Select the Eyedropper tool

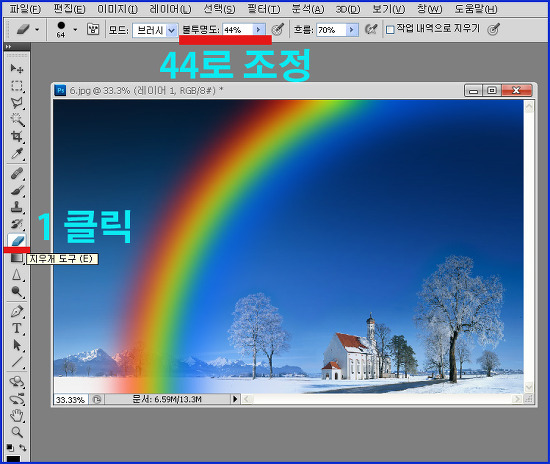tap(16, 154)
